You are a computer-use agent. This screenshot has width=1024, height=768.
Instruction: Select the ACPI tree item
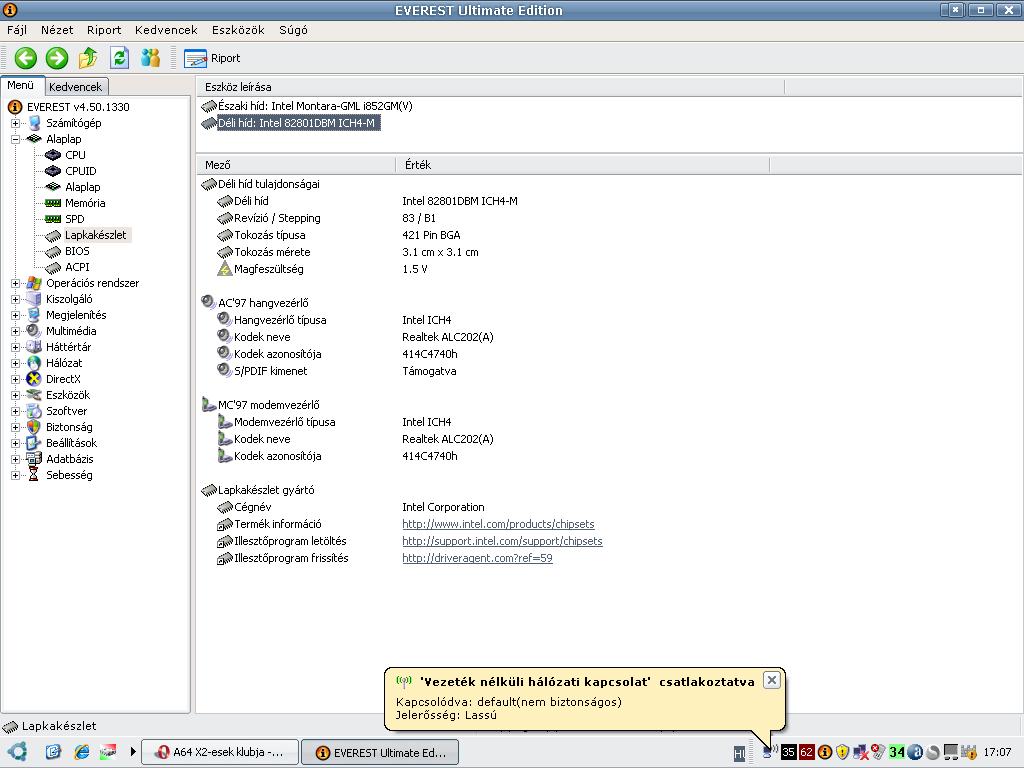click(77, 267)
